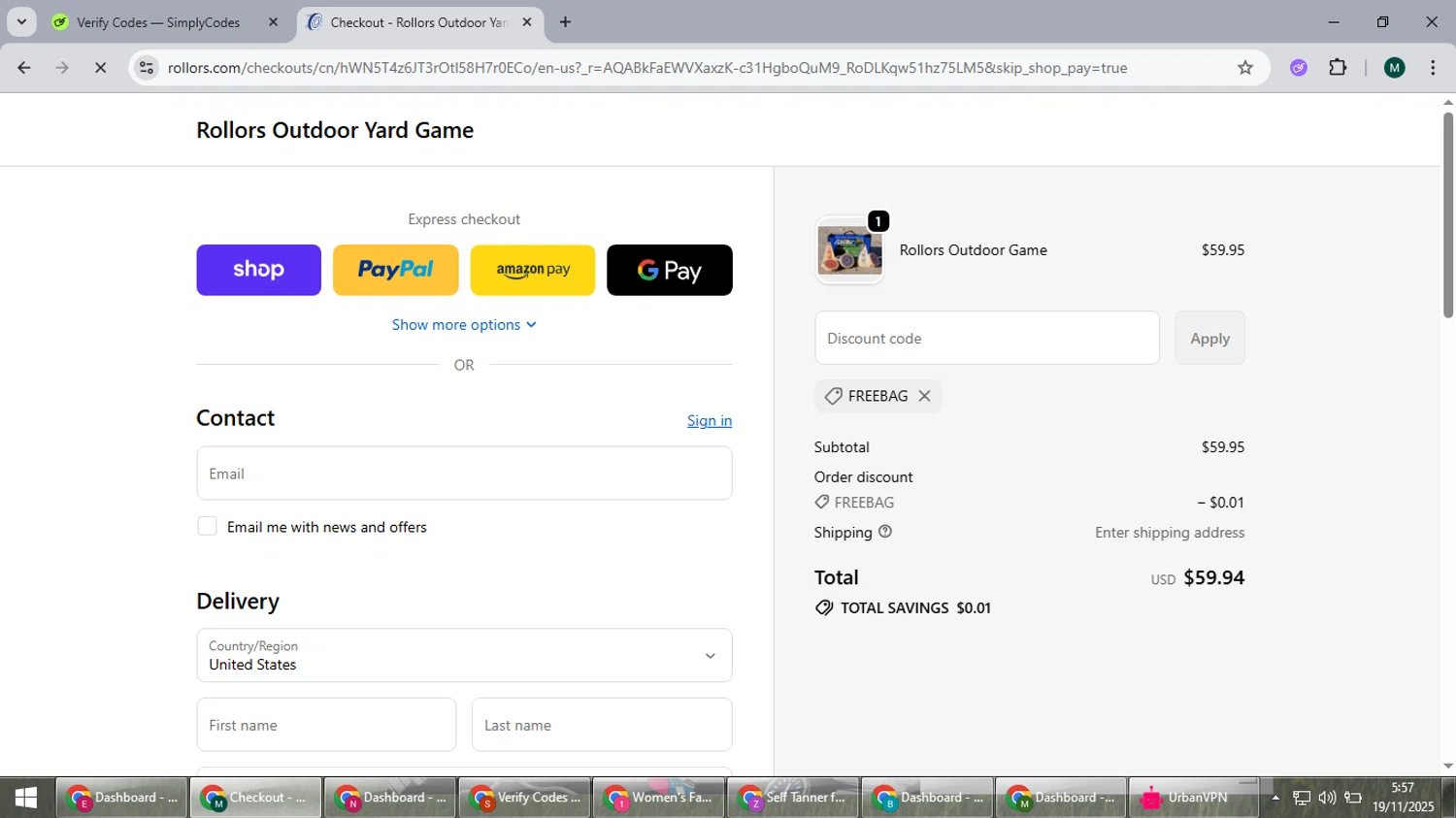Pay with Shop Pay button
Image resolution: width=1456 pixels, height=818 pixels.
point(258,270)
